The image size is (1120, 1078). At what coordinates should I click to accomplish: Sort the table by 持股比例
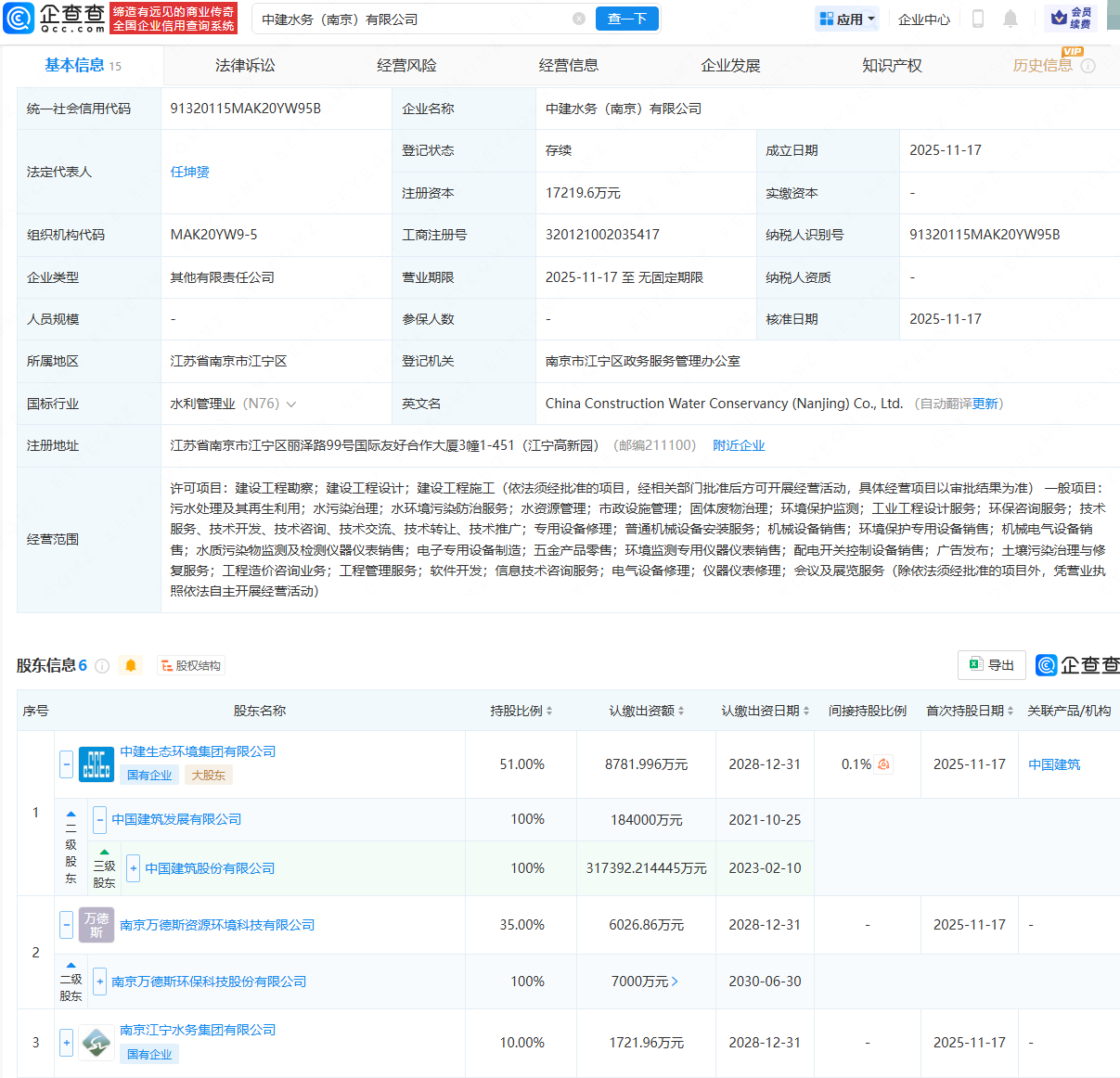[x=521, y=711]
